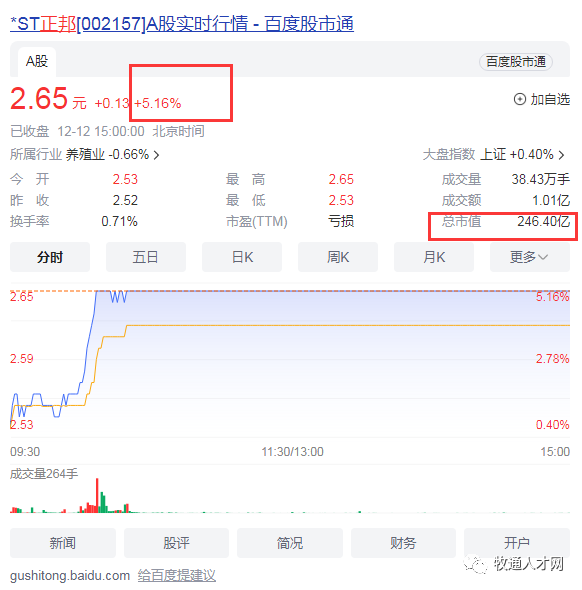Click the 昨收 2.52 value

[125, 201]
